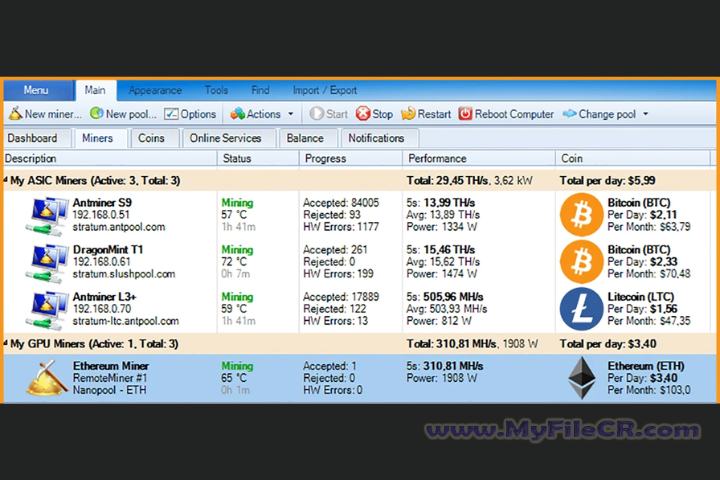Viewport: 720px width, 480px height.
Task: Click the Avg: 503,93 MH/s value
Action: (x=447, y=309)
